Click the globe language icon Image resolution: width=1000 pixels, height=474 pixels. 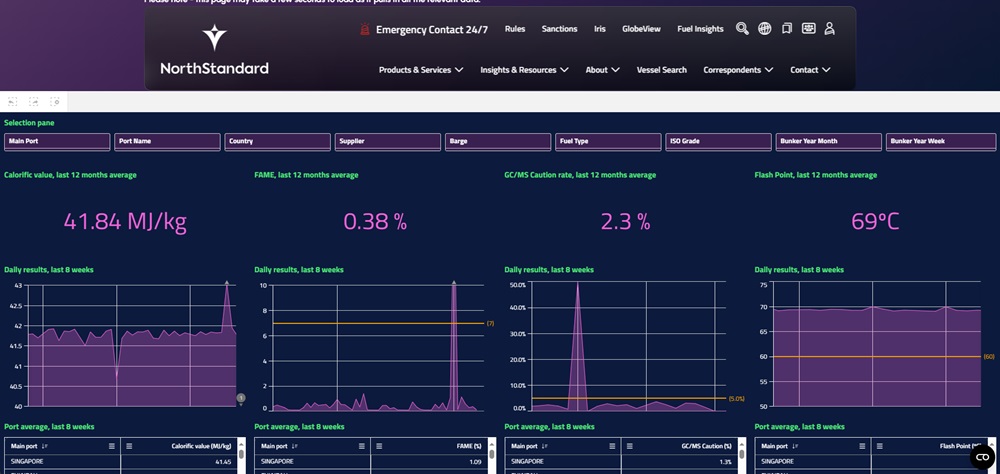(764, 29)
